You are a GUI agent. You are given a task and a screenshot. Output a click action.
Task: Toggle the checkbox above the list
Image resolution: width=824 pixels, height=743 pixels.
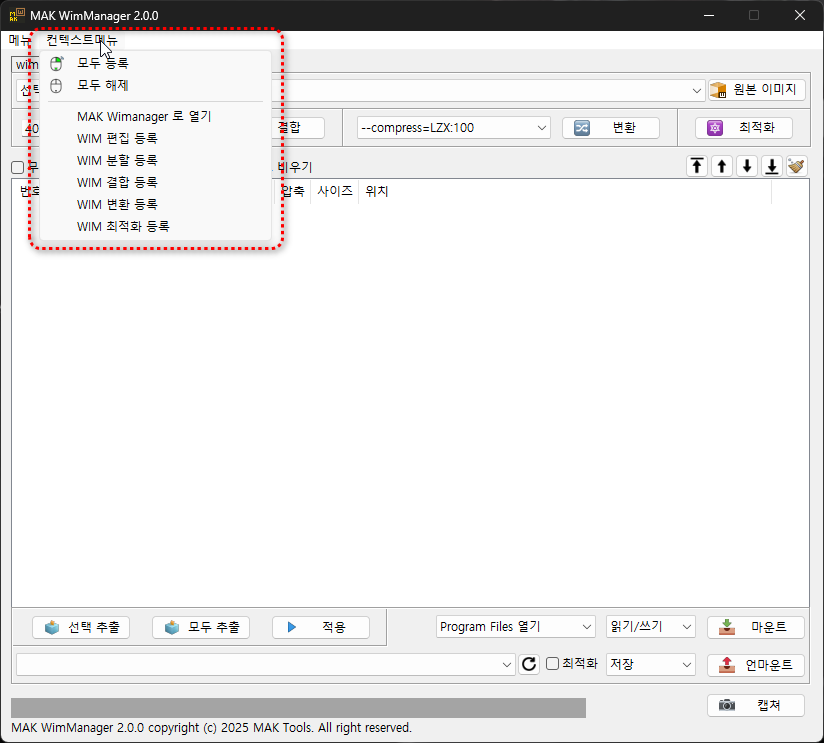[17, 167]
